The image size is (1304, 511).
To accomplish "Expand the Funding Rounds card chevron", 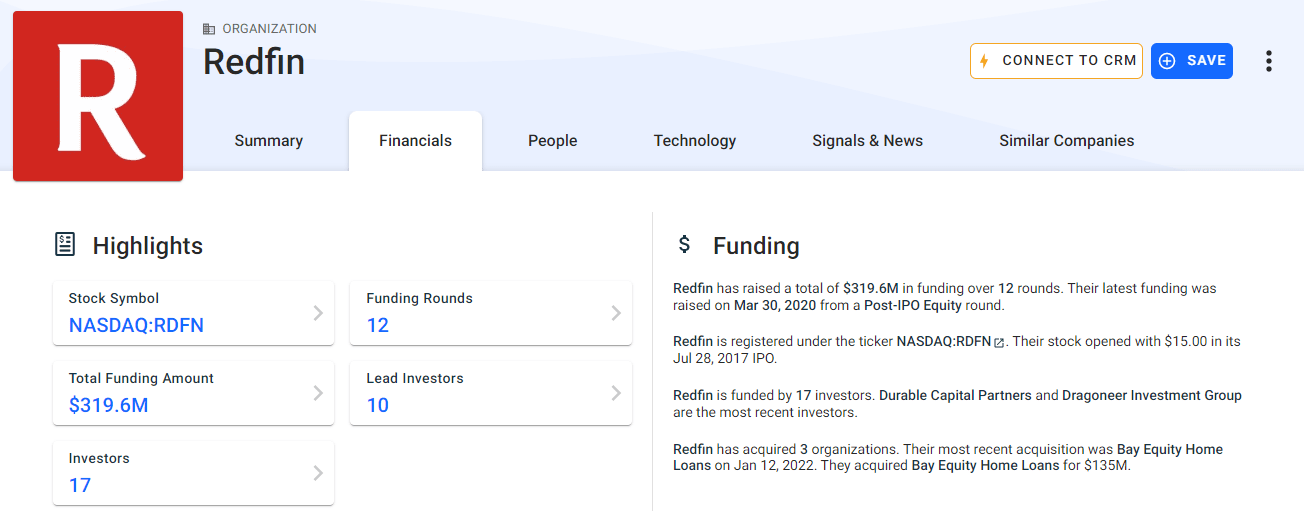I will pos(616,313).
